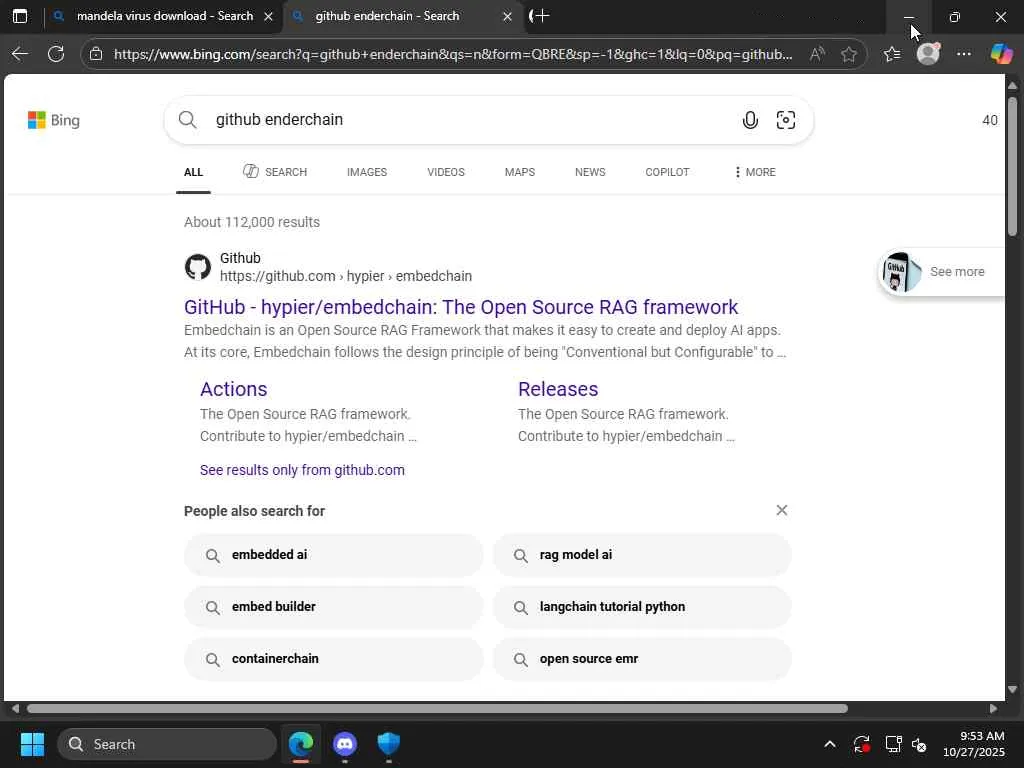Switch to the COPILOT tab
This screenshot has height=768, width=1024.
[x=667, y=172]
